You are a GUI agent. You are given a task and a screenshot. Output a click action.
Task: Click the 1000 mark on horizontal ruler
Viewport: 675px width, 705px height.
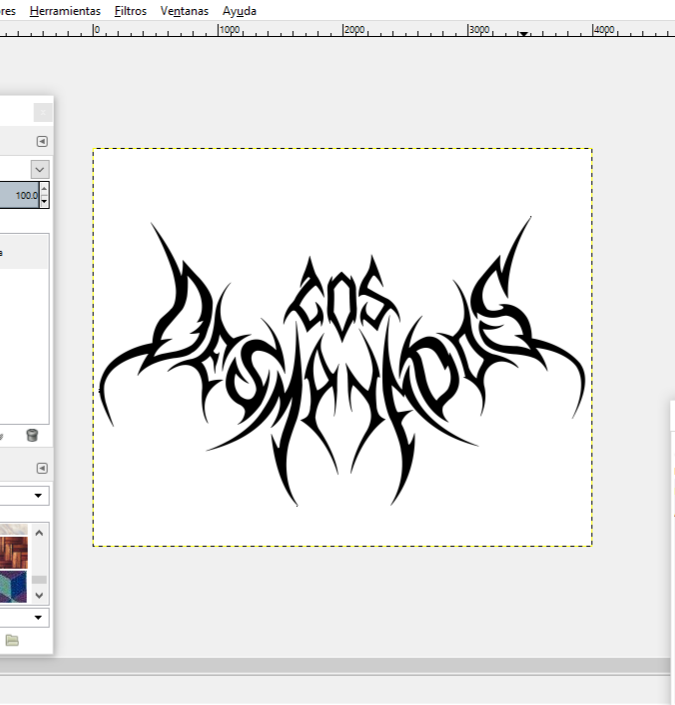[229, 30]
